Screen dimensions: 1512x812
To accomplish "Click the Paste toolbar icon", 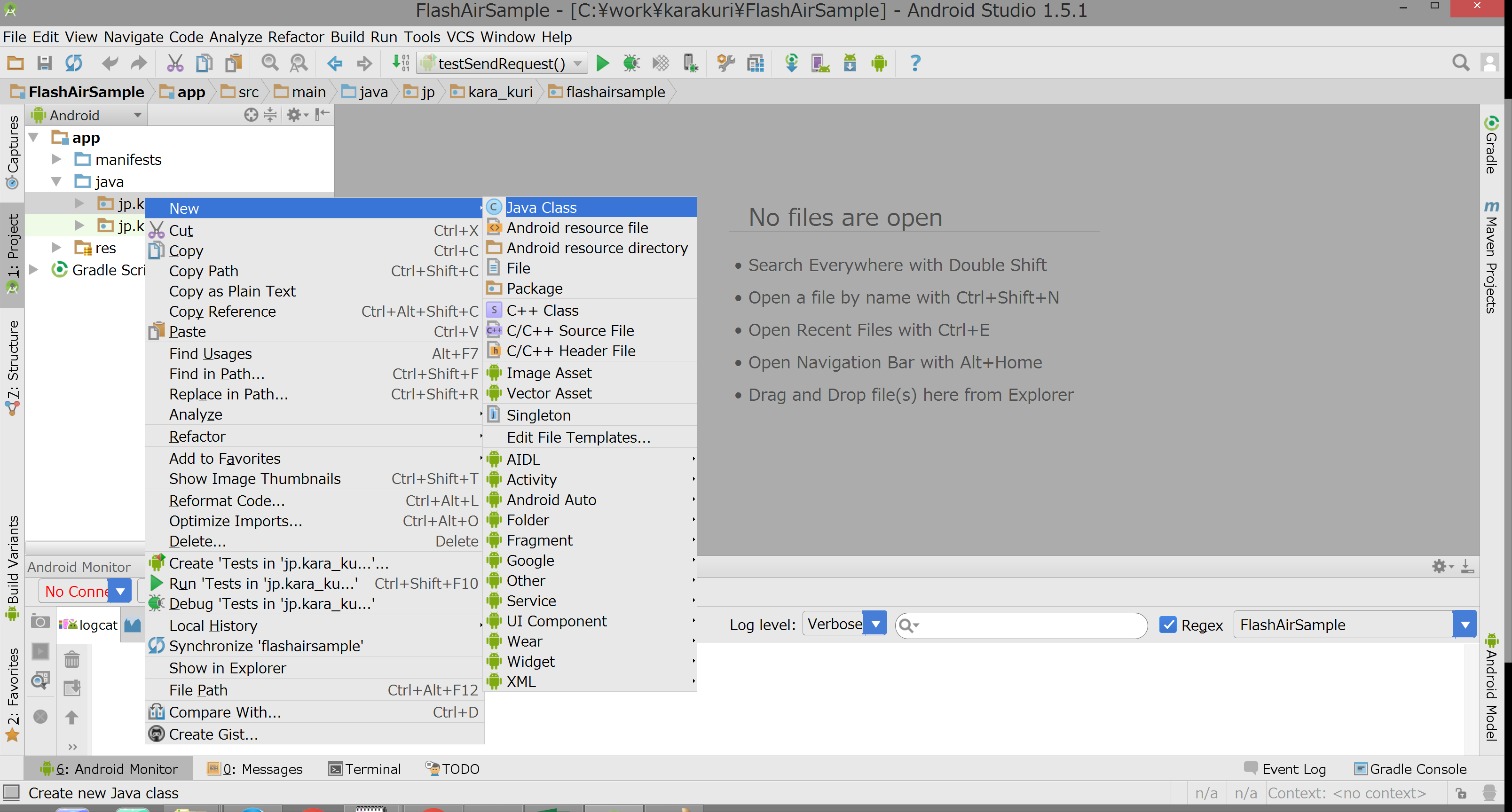I will pos(234,63).
